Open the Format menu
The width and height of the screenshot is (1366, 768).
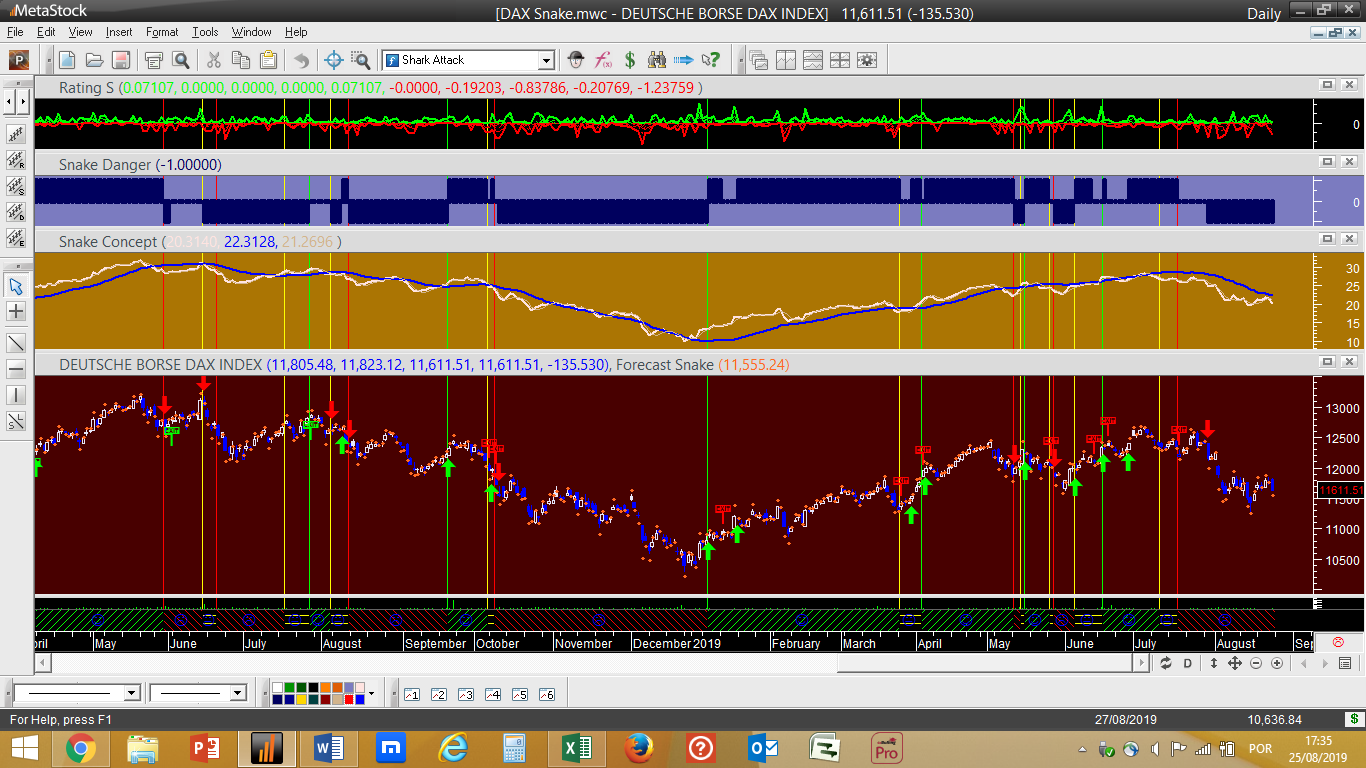click(x=162, y=32)
